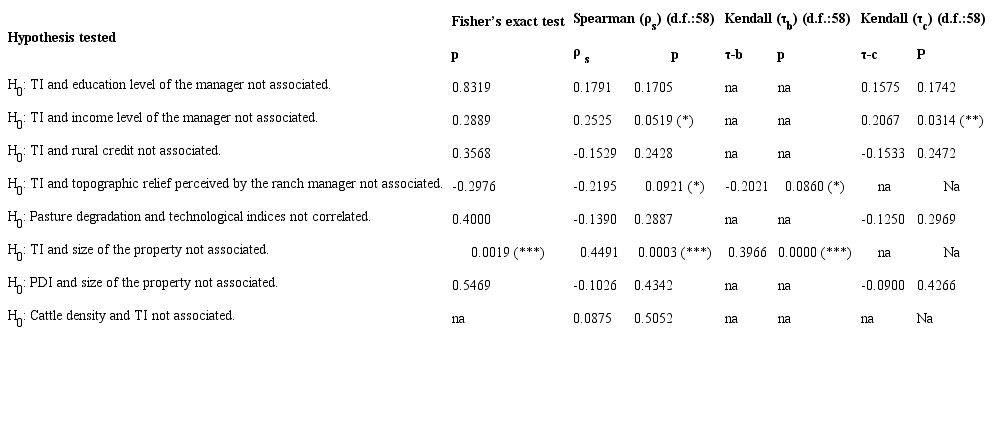Click the Fisher value 0.0019 (***)
This screenshot has height=446, width=995.
507,253
